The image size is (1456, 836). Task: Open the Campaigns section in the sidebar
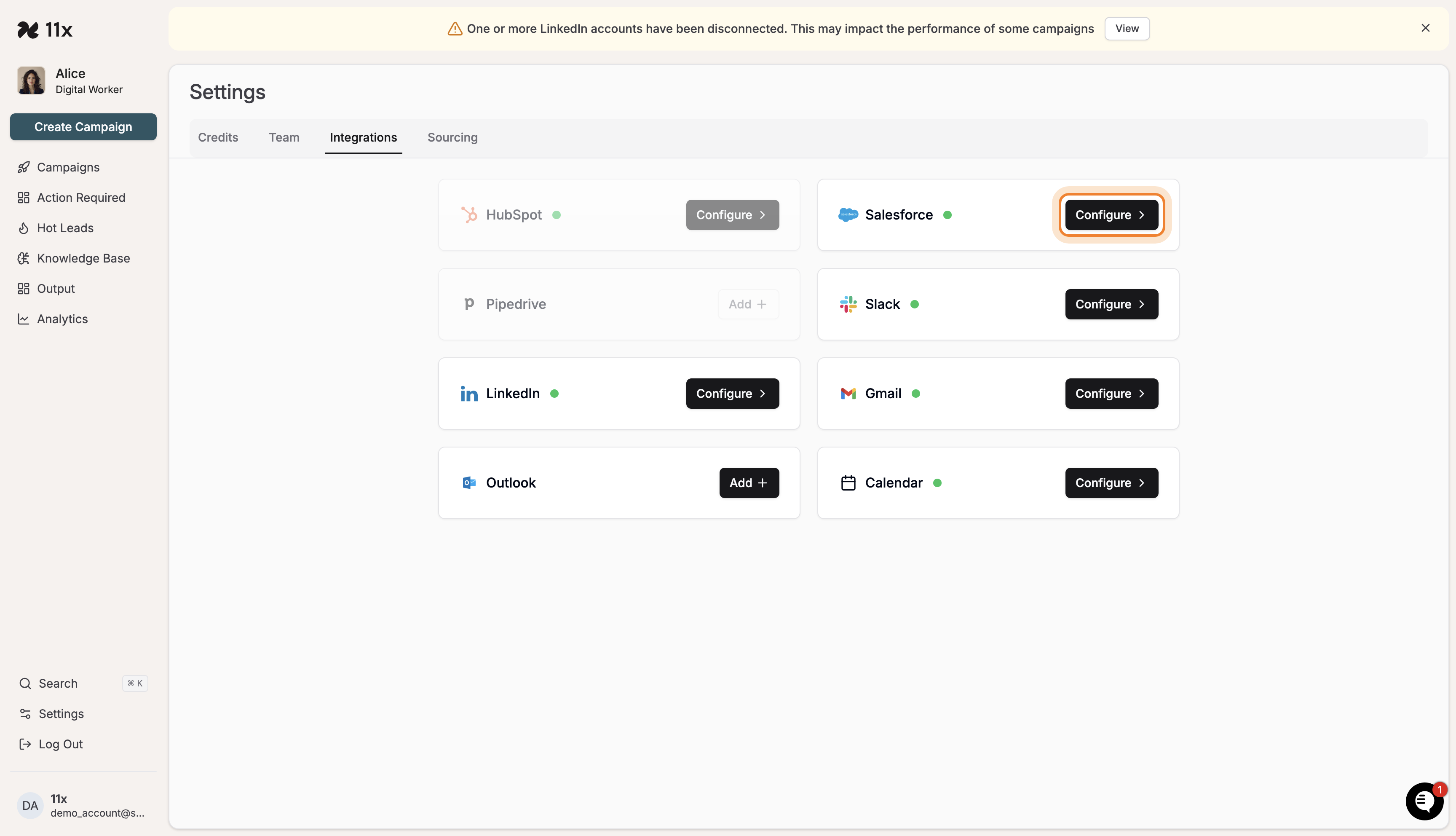pyautogui.click(x=68, y=167)
